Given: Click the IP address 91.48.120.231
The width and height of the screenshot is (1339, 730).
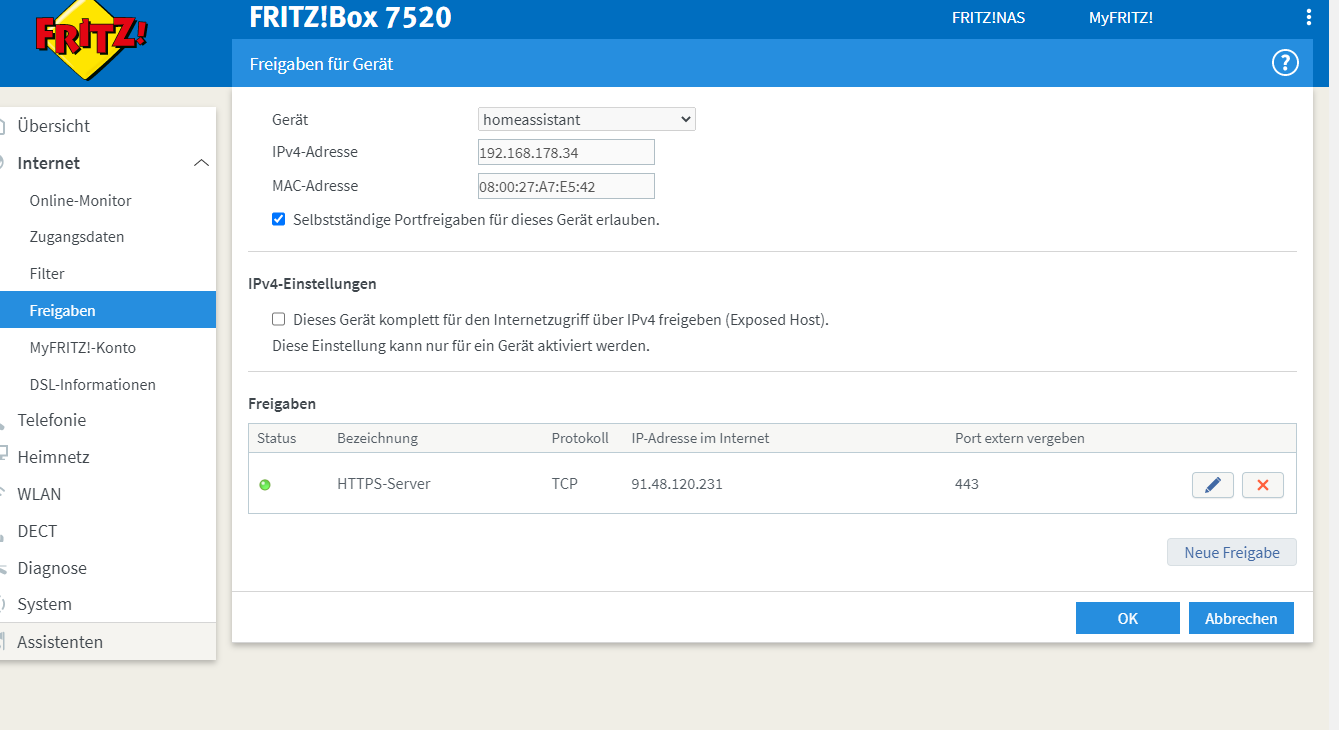Looking at the screenshot, I should pyautogui.click(x=677, y=484).
